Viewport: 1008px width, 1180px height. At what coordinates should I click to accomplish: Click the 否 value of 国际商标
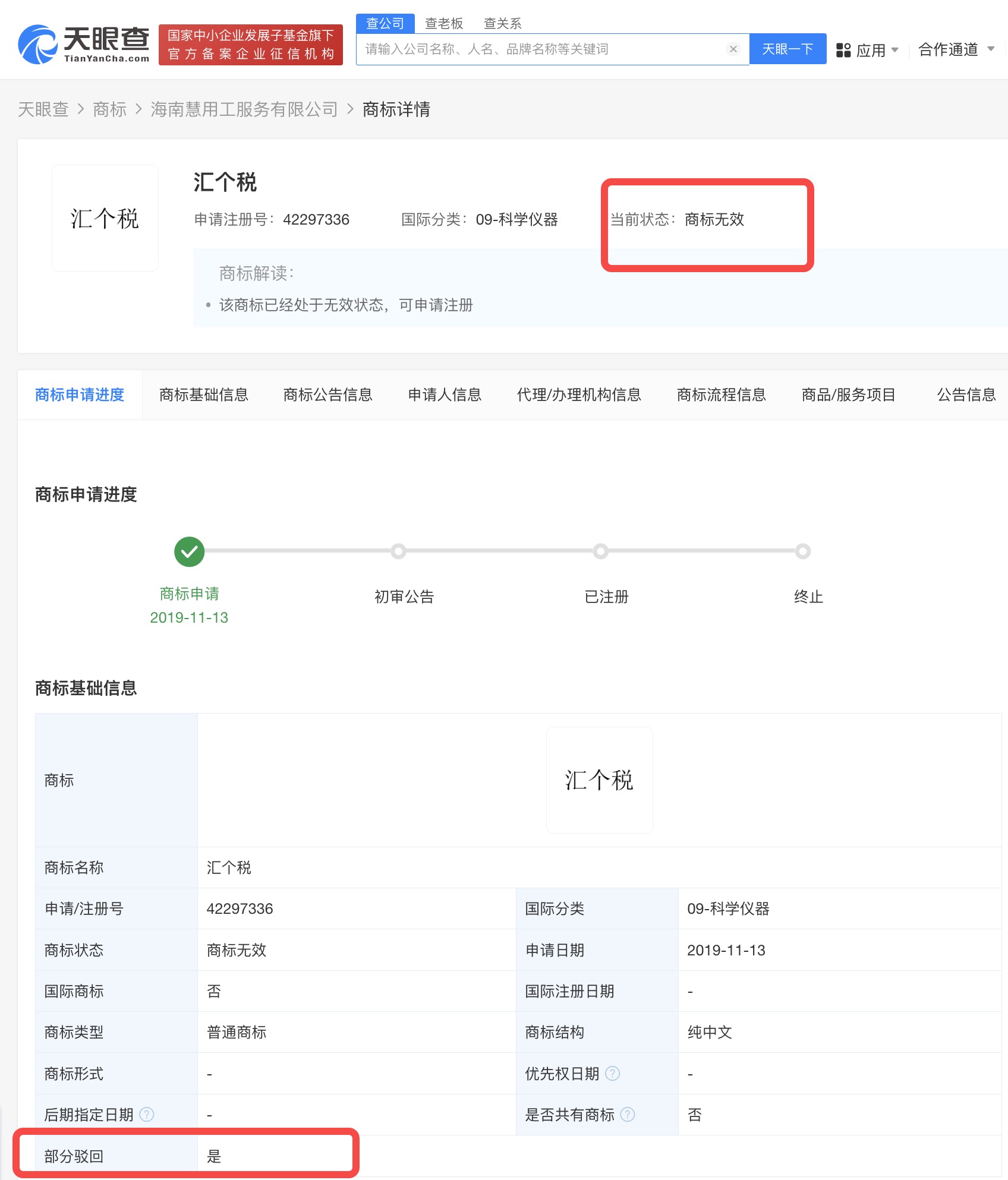214,991
